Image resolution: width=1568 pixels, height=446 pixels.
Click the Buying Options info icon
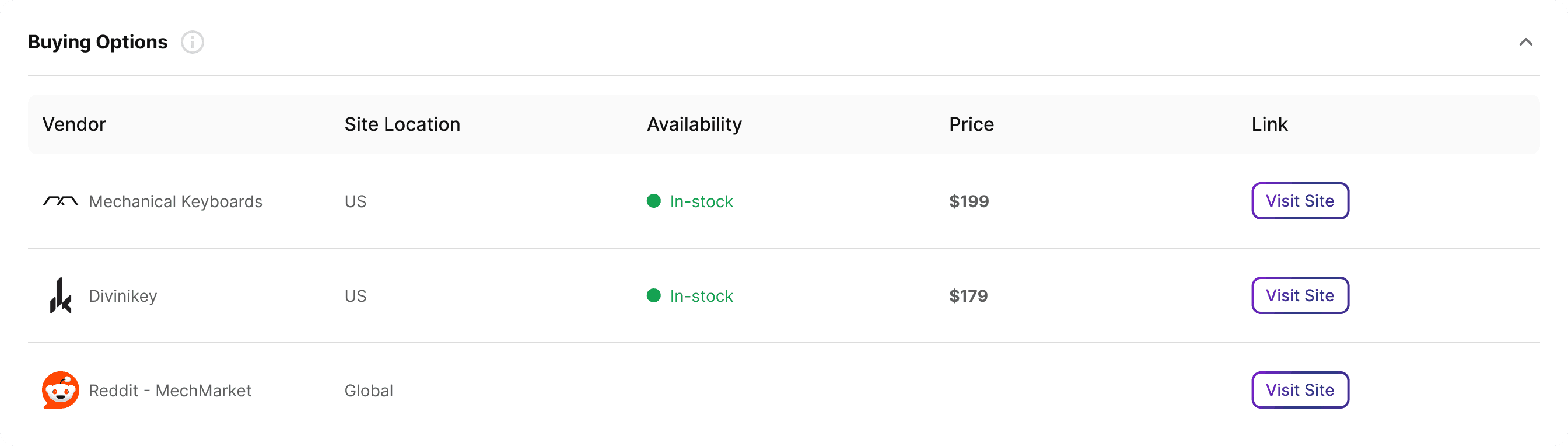pyautogui.click(x=192, y=42)
